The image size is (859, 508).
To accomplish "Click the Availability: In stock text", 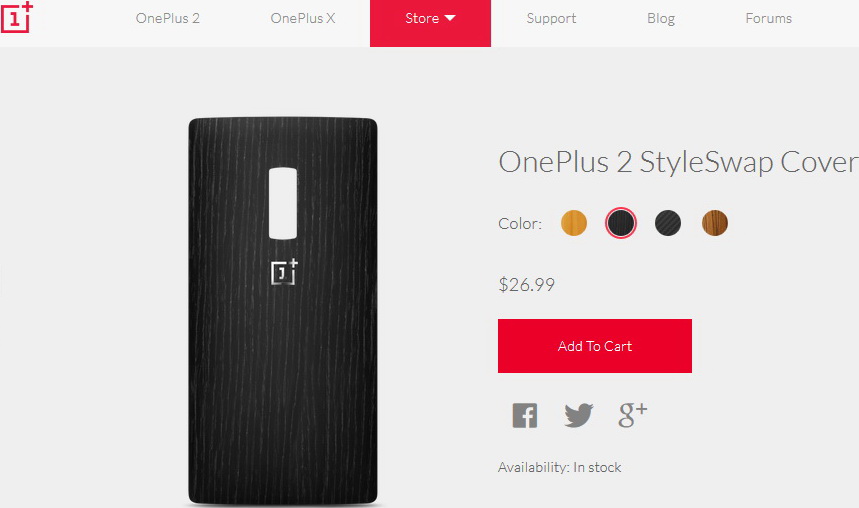I will click(x=559, y=467).
